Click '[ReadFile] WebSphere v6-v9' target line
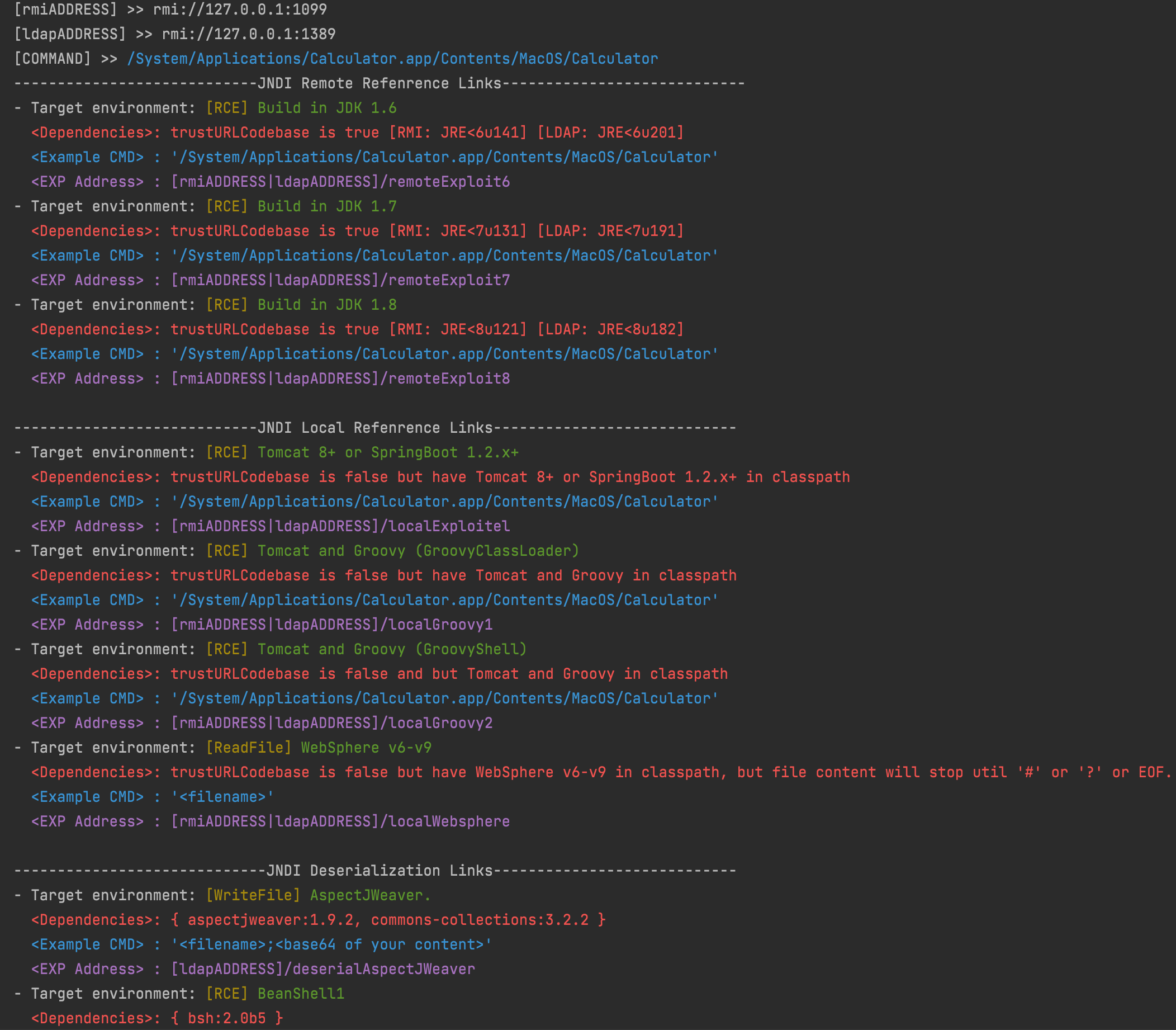 319,747
